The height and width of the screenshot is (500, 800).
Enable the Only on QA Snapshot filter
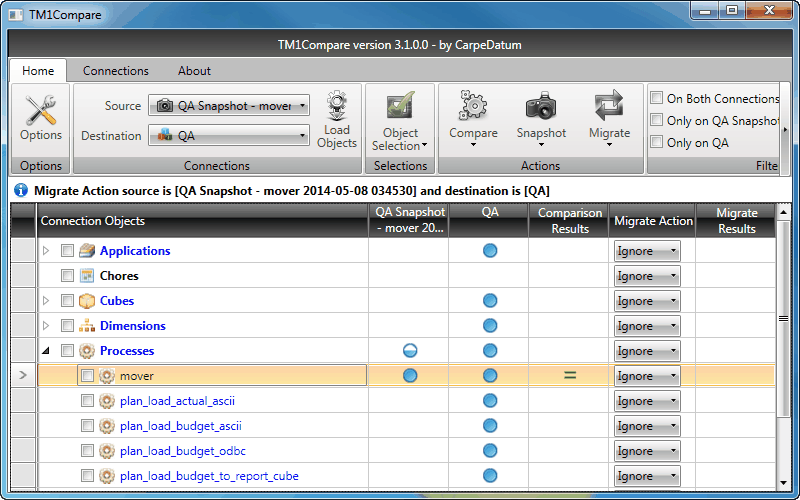tap(657, 120)
